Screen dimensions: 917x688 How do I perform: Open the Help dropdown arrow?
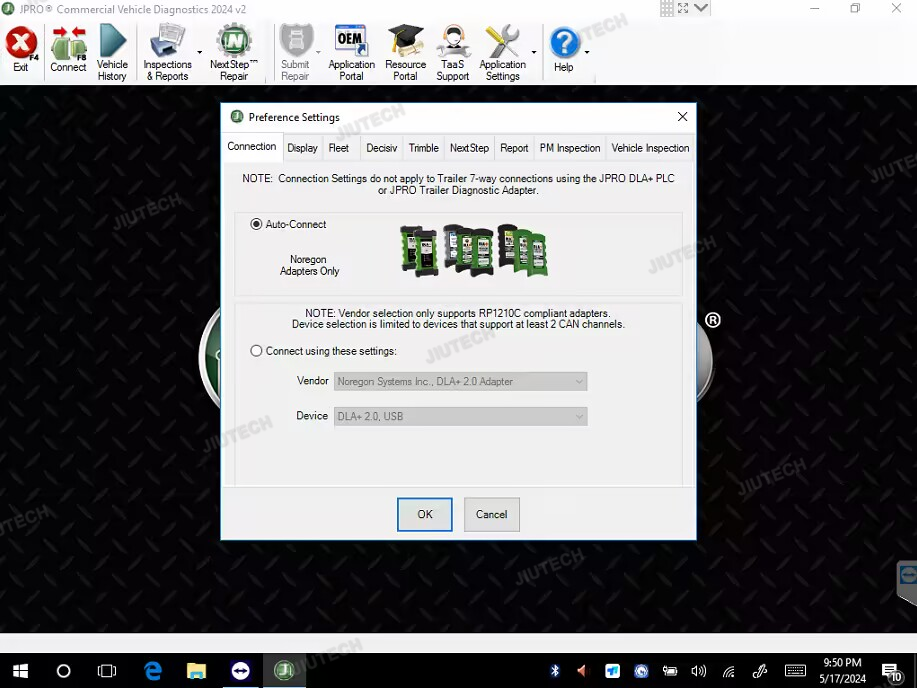[587, 52]
